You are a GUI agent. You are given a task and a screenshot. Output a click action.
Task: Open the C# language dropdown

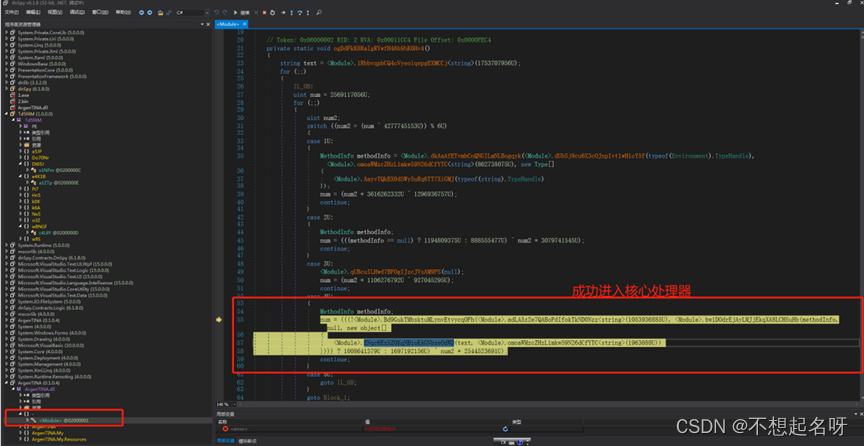point(192,12)
